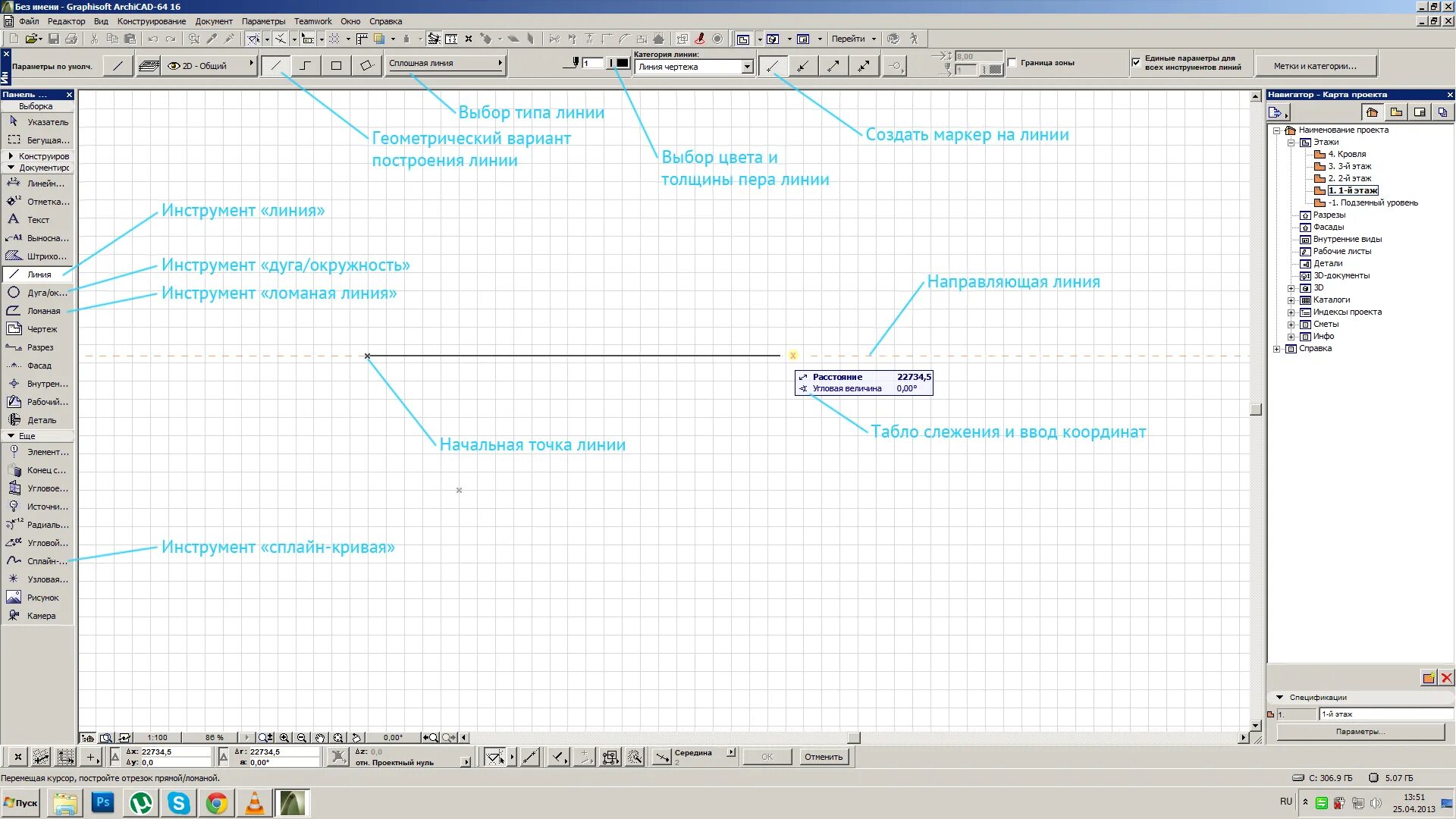Open the line type dropdown Сплошная линия
Image resolution: width=1456 pixels, height=819 pixels.
[x=445, y=64]
